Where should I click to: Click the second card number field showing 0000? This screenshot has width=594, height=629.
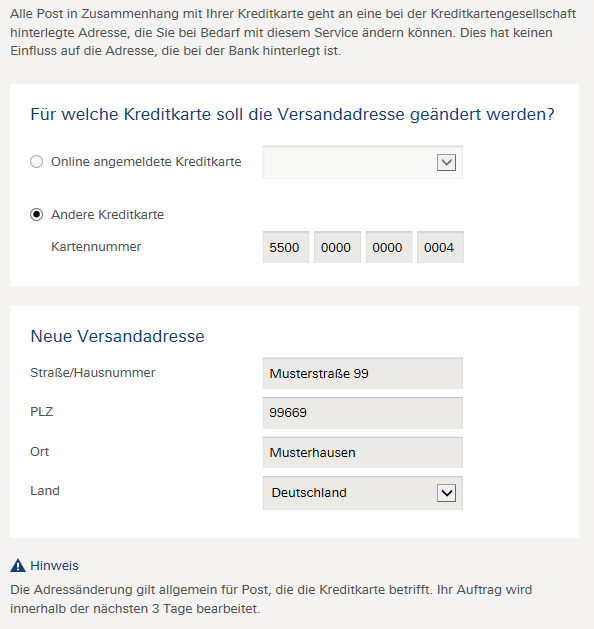pos(337,247)
